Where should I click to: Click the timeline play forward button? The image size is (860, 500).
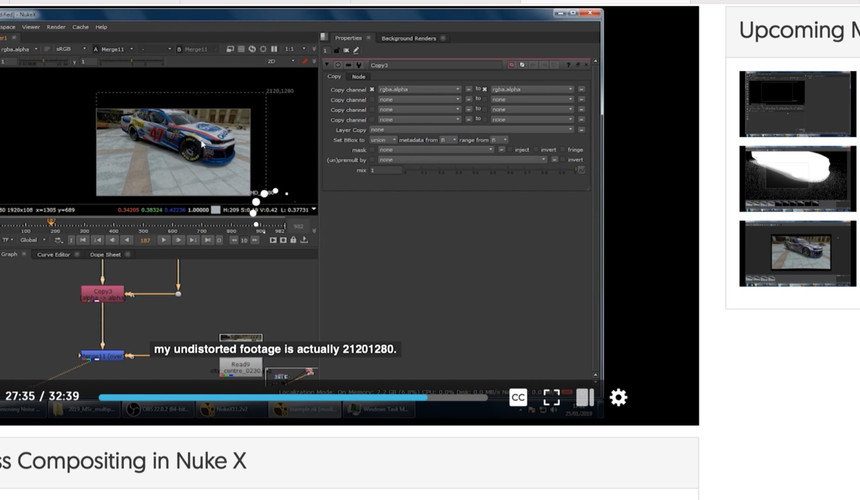coord(163,240)
